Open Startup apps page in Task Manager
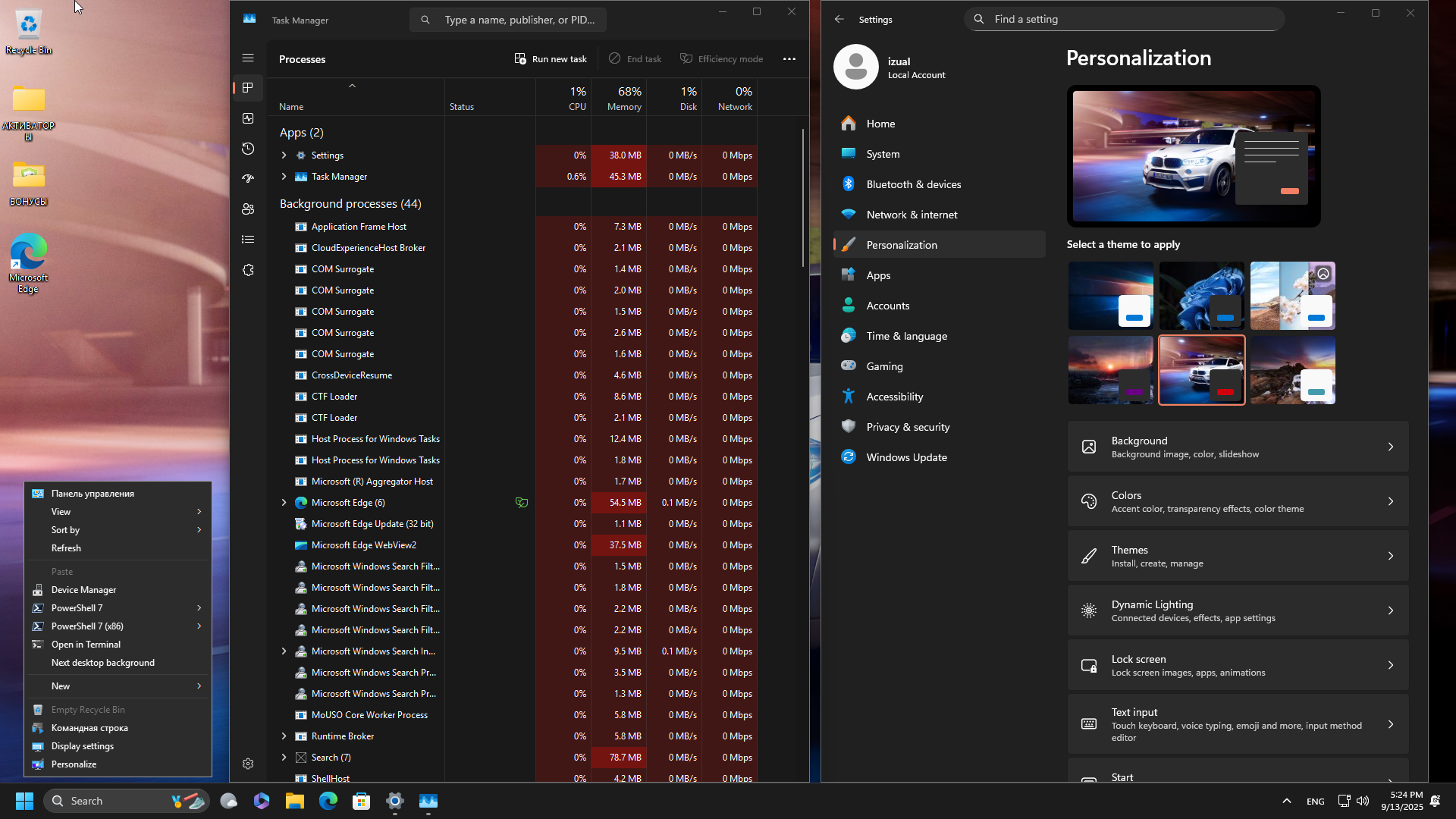The width and height of the screenshot is (1456, 819). [x=248, y=179]
